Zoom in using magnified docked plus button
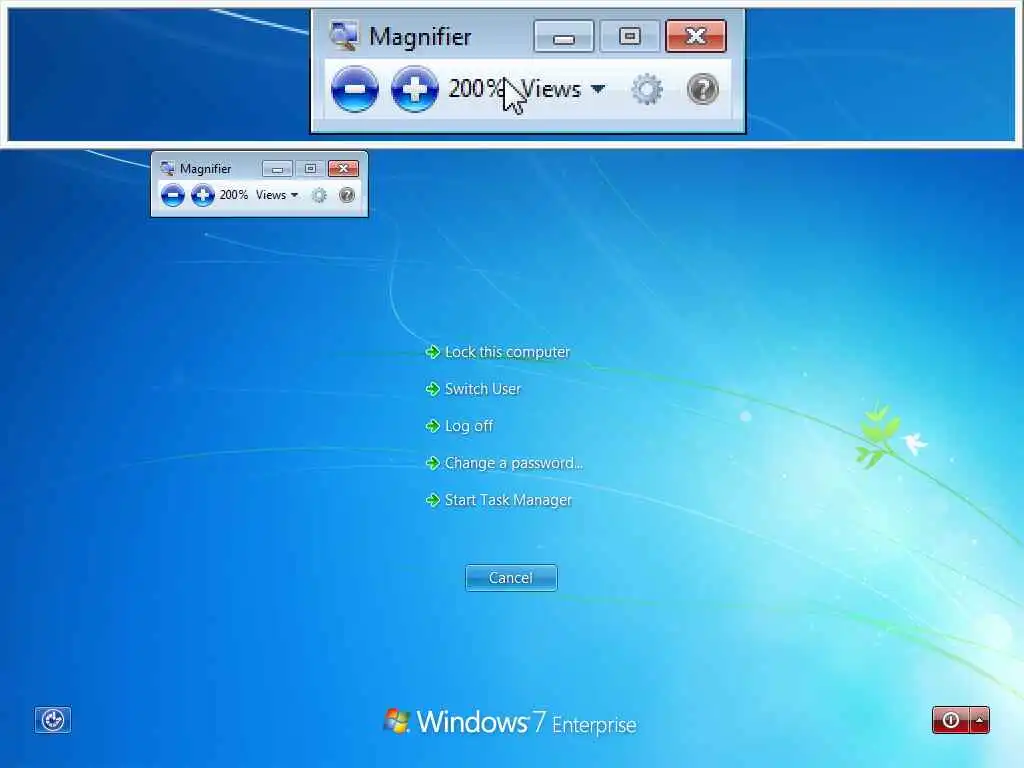 point(415,89)
